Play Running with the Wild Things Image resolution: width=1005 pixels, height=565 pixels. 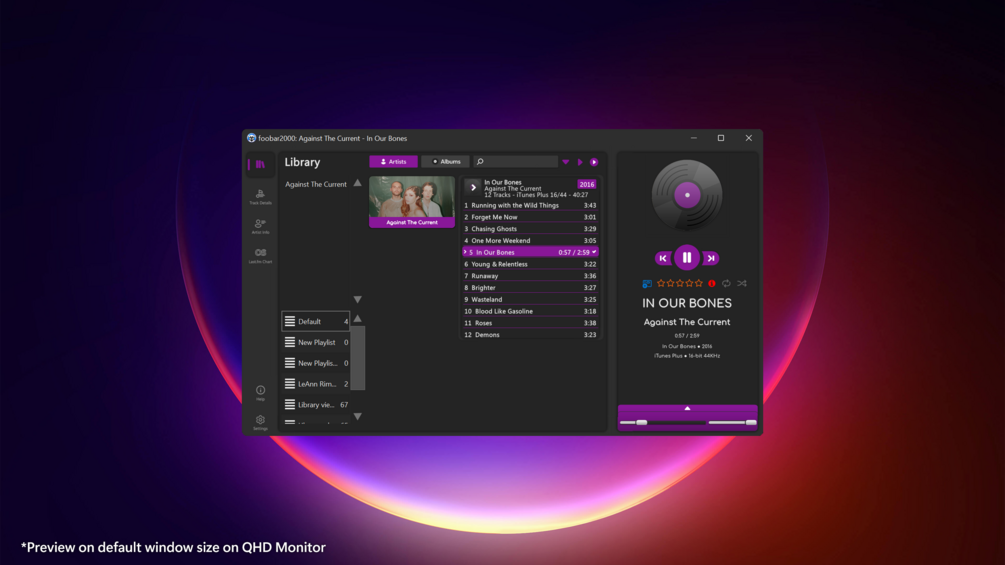[x=530, y=206]
